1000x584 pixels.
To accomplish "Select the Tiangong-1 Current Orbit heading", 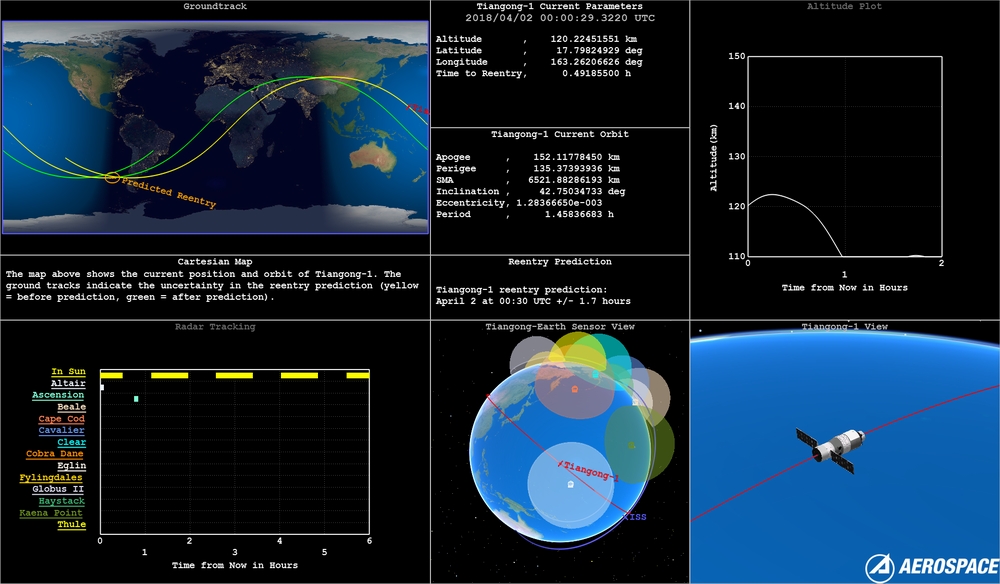I will (x=560, y=135).
